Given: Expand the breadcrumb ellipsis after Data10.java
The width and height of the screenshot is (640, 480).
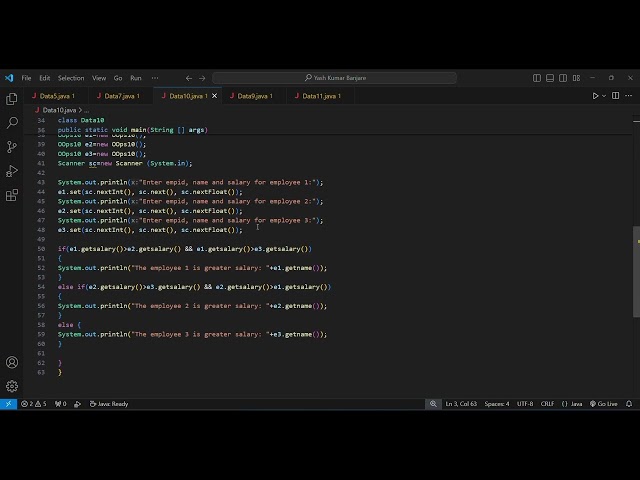Looking at the screenshot, I should pos(87,110).
